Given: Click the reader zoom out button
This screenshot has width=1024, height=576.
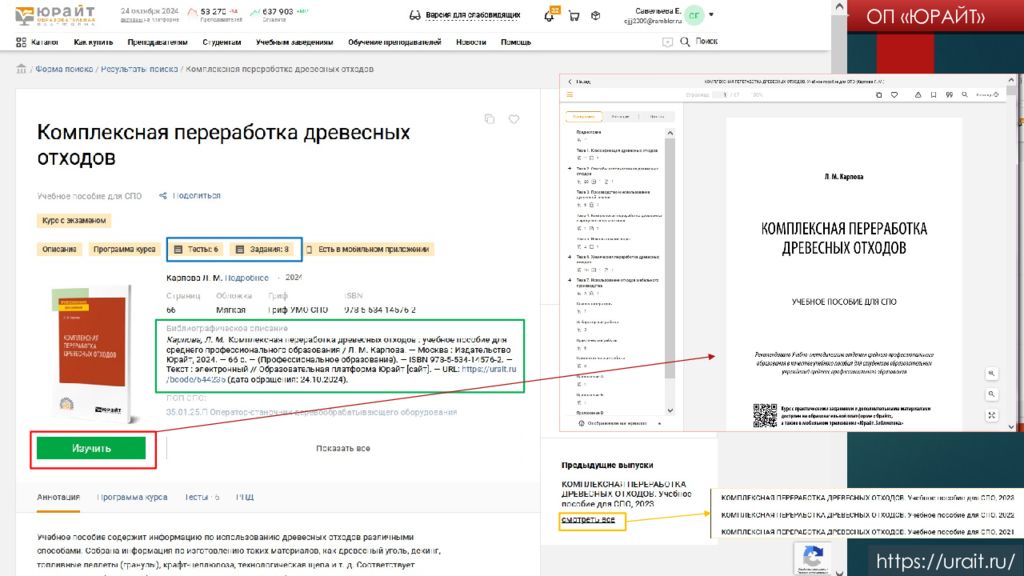Looking at the screenshot, I should [x=991, y=394].
